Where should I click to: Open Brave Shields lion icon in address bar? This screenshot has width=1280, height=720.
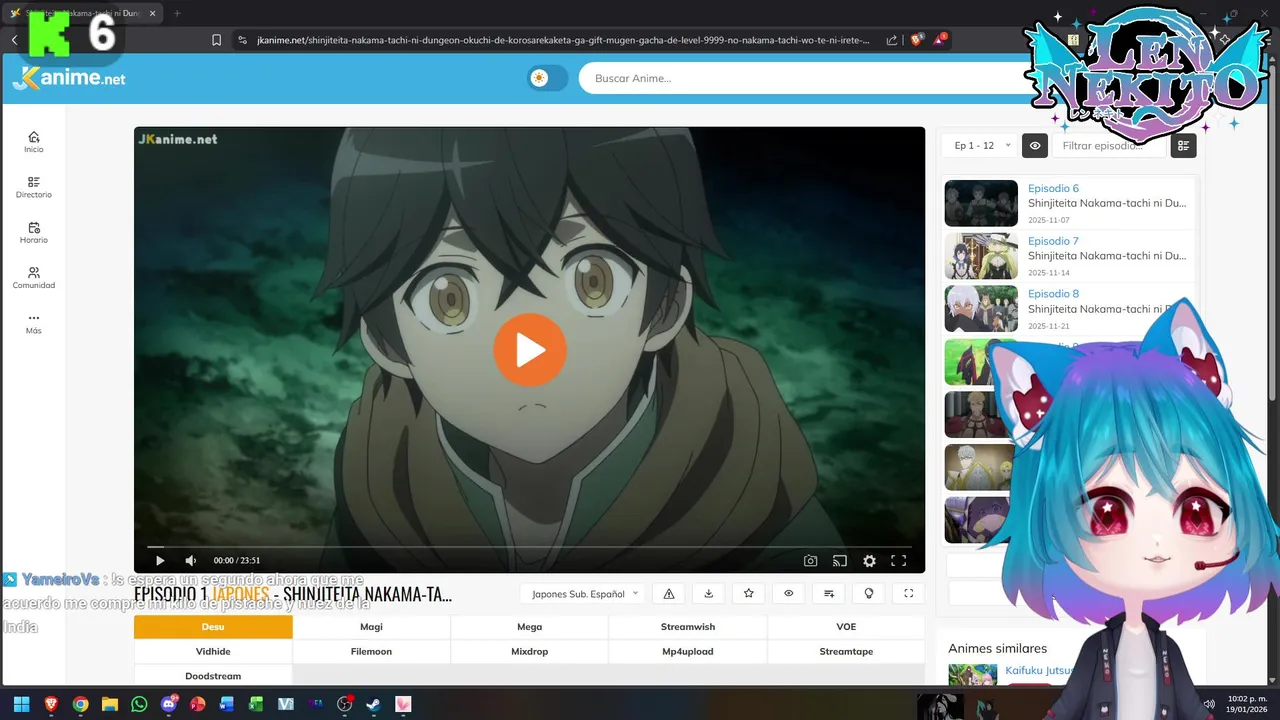tap(917, 40)
